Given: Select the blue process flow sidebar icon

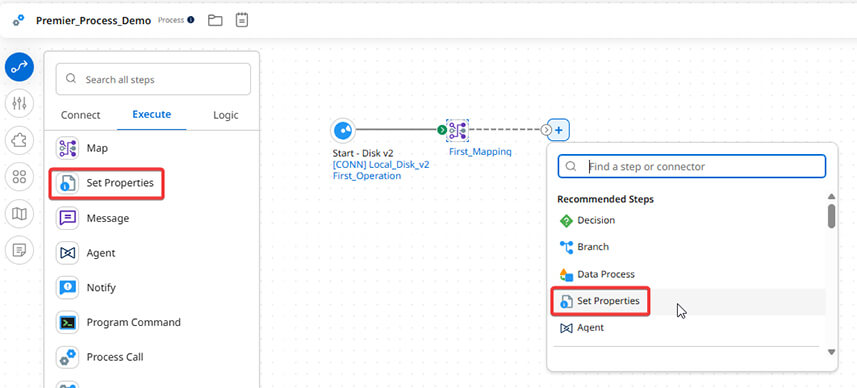Looking at the screenshot, I should click(20, 67).
